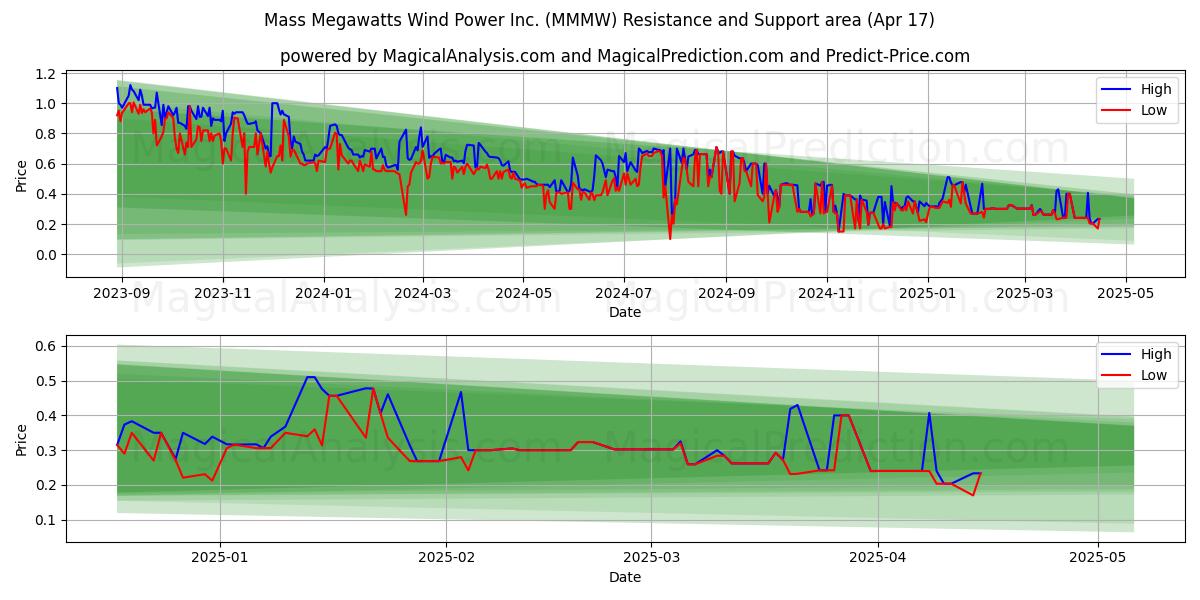The height and width of the screenshot is (600, 1200).
Task: Click the '2024-07' date label on top chart
Action: pos(624,295)
